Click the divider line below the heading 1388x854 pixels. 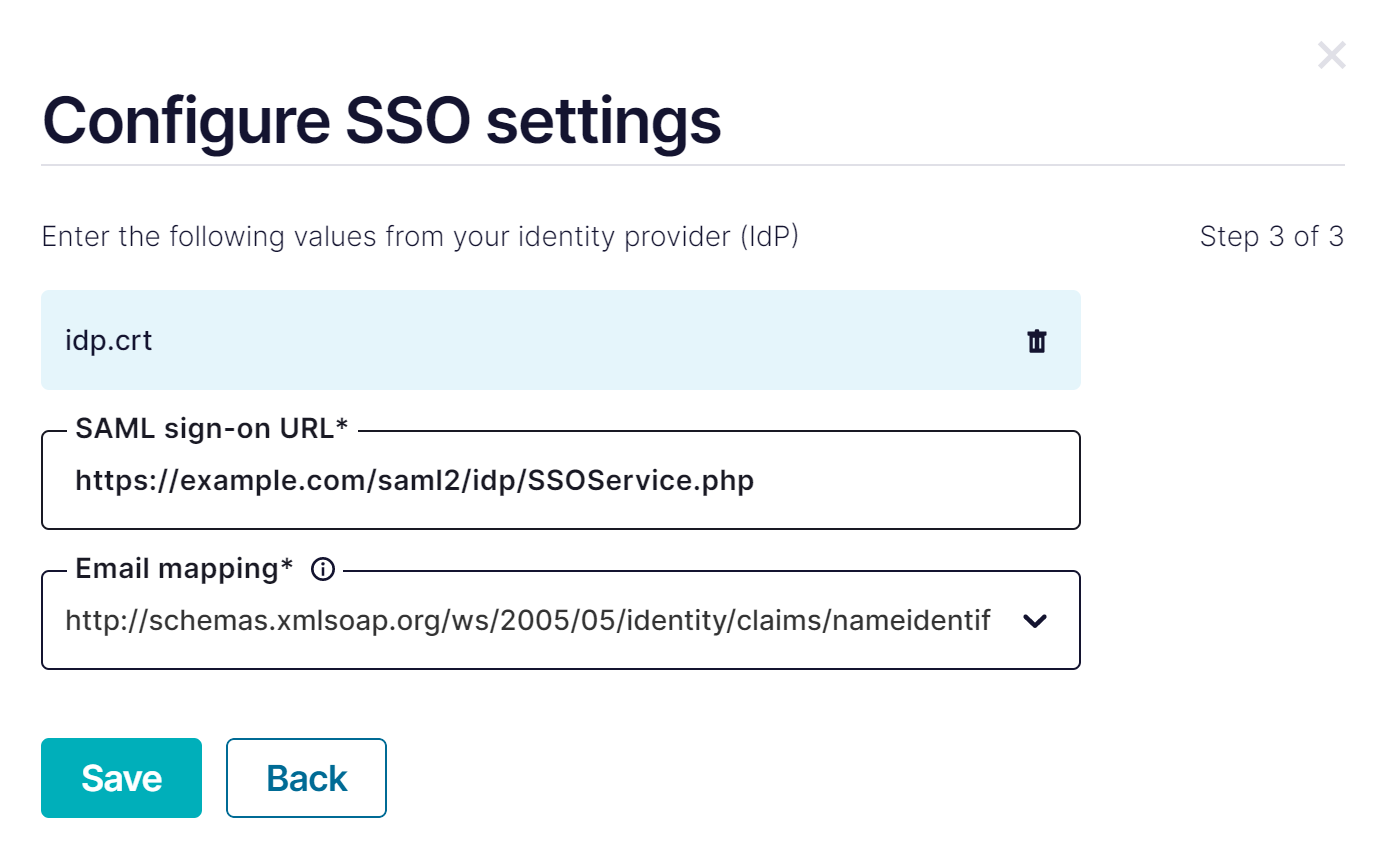(692, 164)
